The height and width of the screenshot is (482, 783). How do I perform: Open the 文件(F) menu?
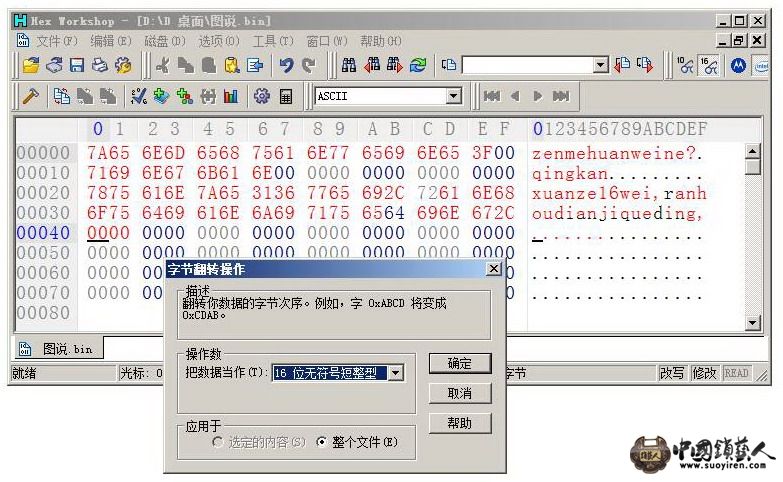point(56,41)
